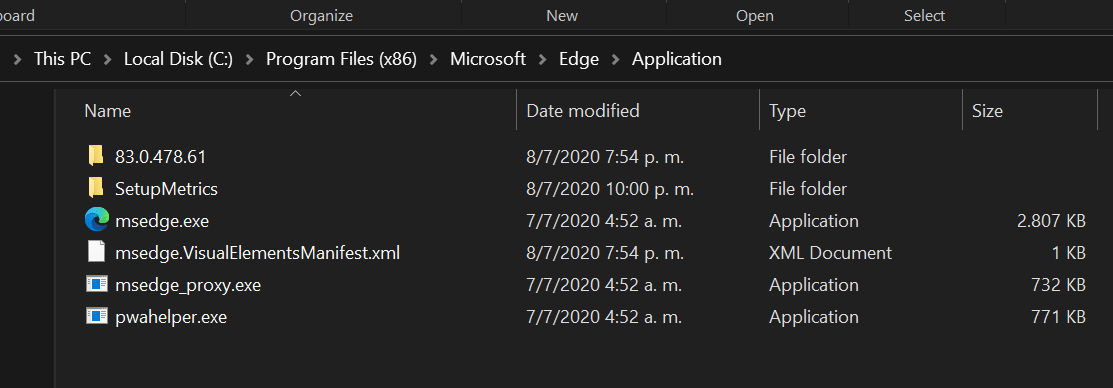Screen dimensions: 1113x388
Task: Sort files by the Type column header
Action: 787,111
